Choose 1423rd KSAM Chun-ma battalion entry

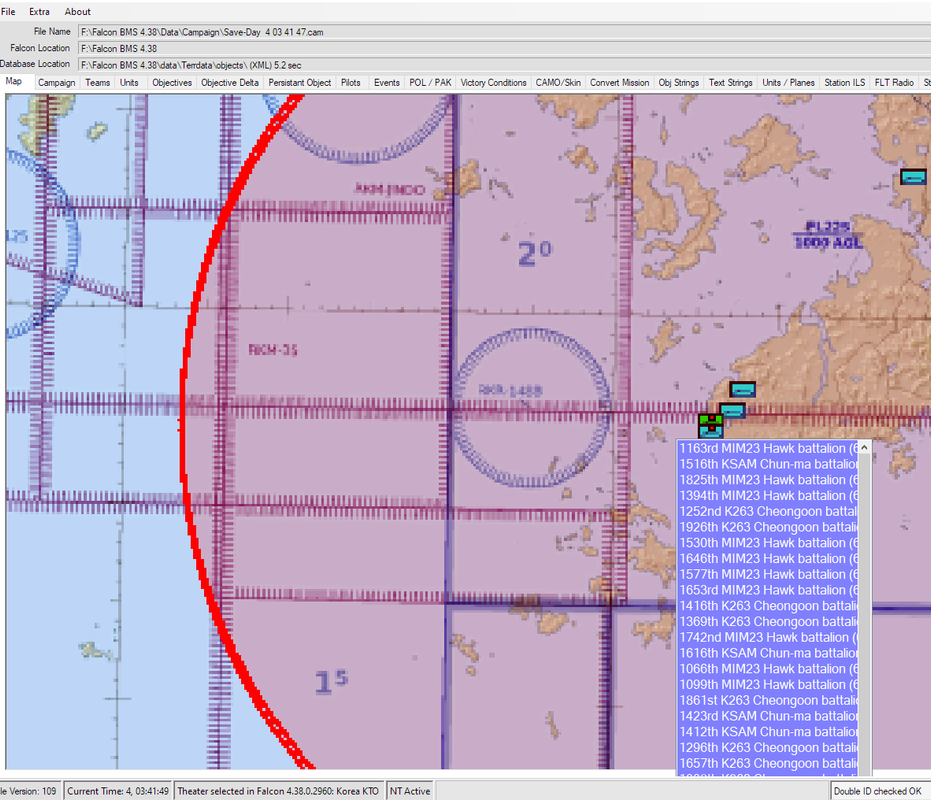768,716
